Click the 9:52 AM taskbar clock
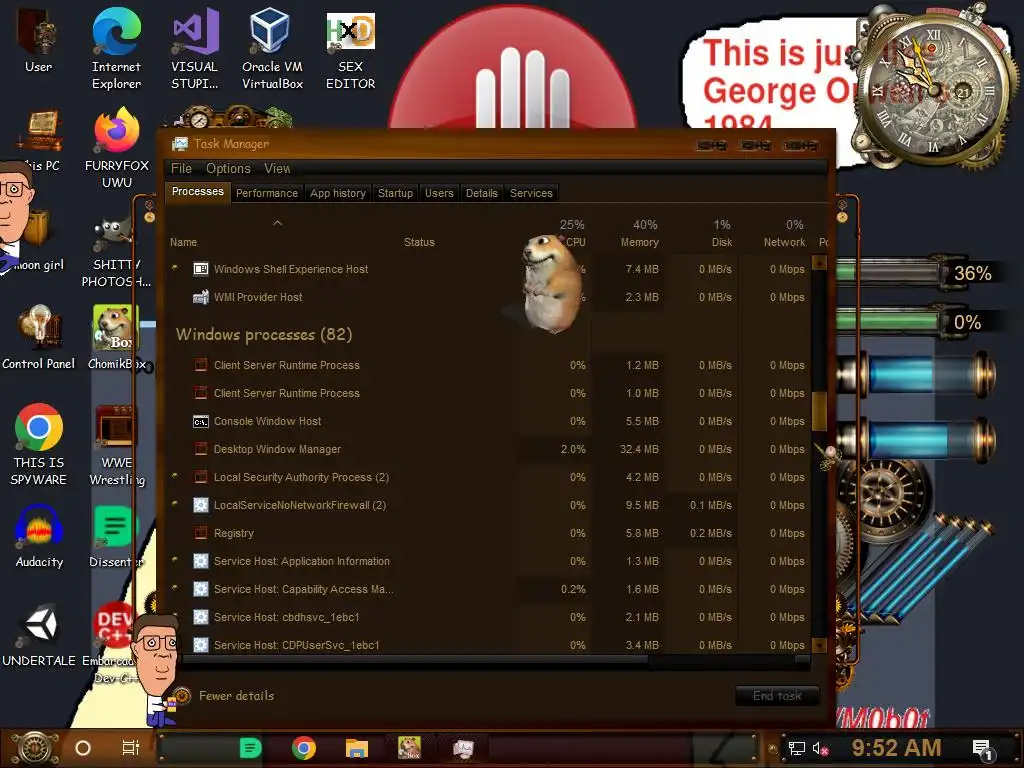Image resolution: width=1024 pixels, height=768 pixels. coord(896,748)
